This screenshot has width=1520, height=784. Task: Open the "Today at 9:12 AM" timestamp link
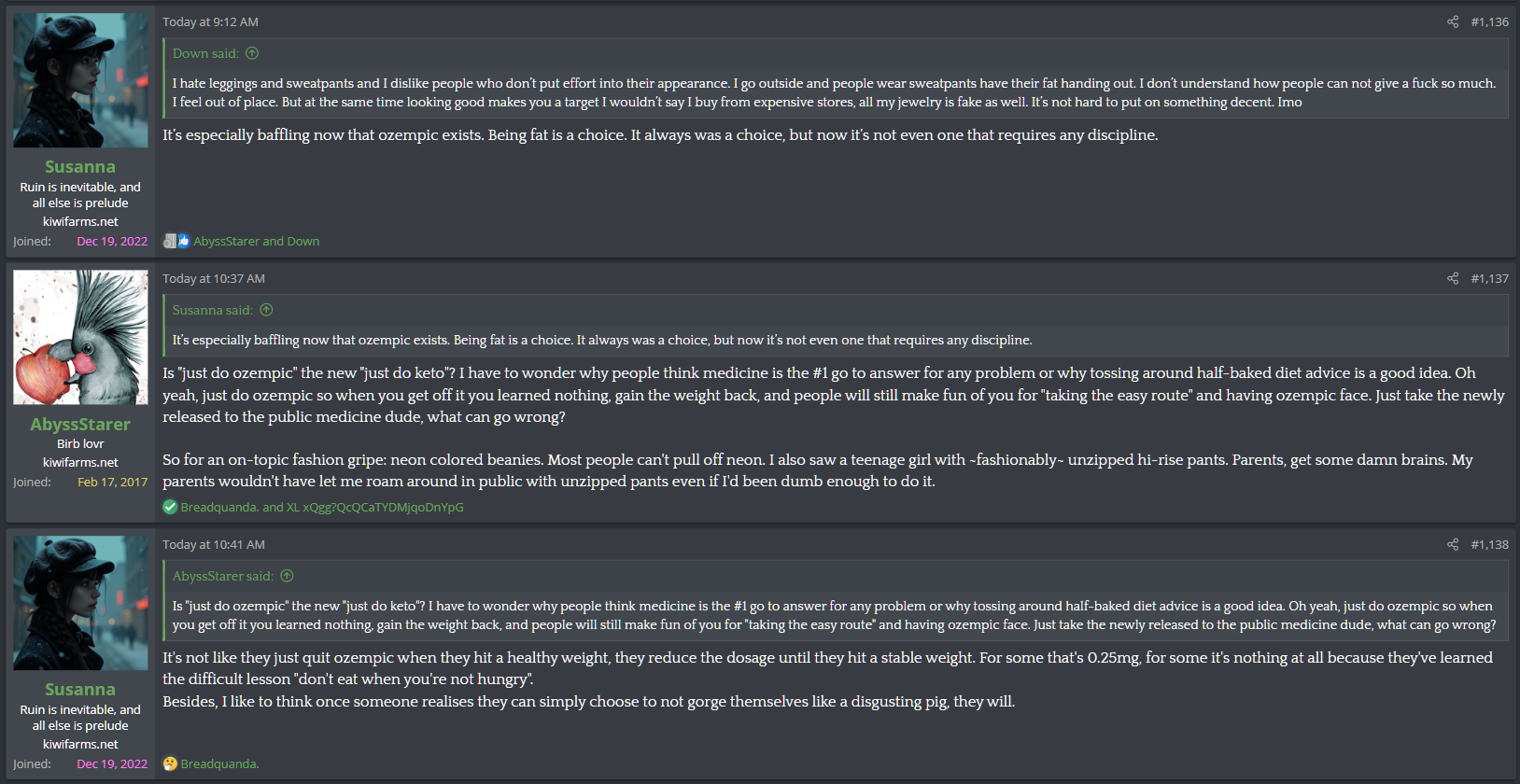(210, 21)
